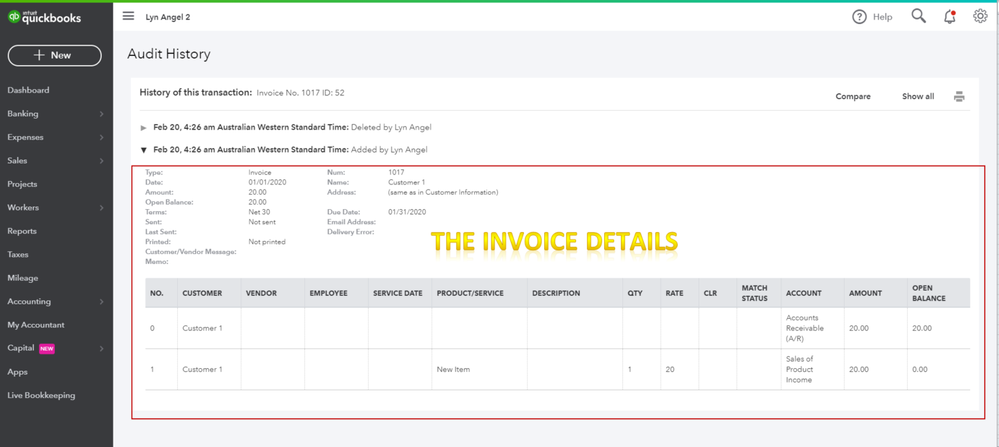Click the PRODUCT/SERVICE column header

pos(470,294)
